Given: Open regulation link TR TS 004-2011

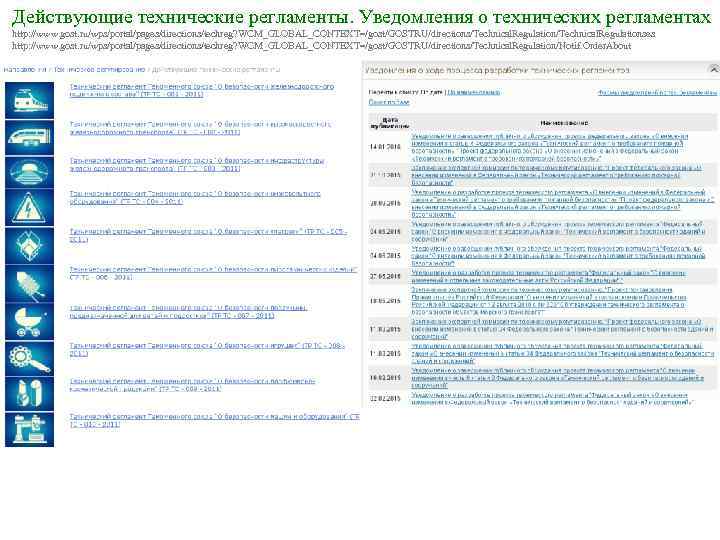Looking at the screenshot, I should pyautogui.click(x=195, y=197).
